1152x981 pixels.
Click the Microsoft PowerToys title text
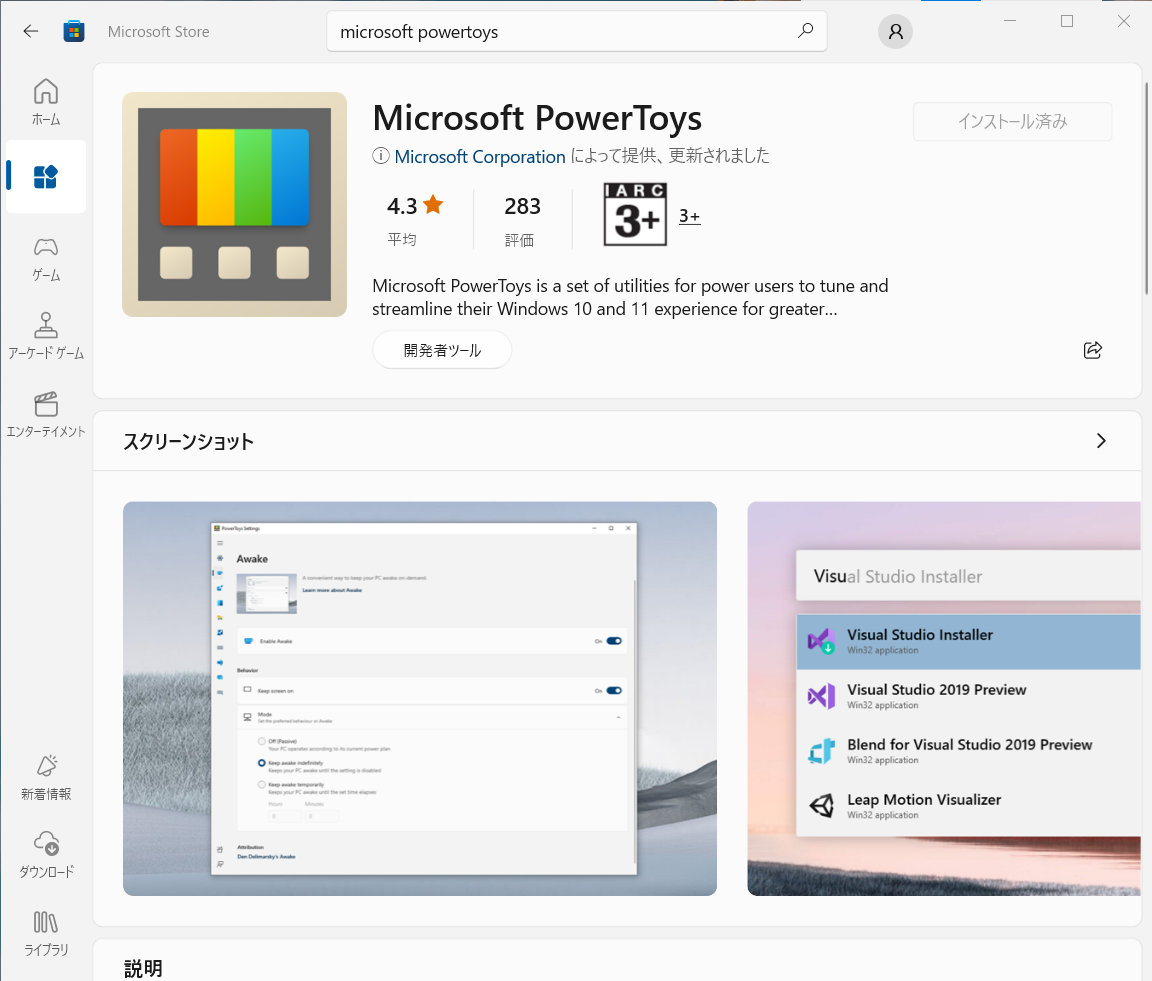point(537,118)
